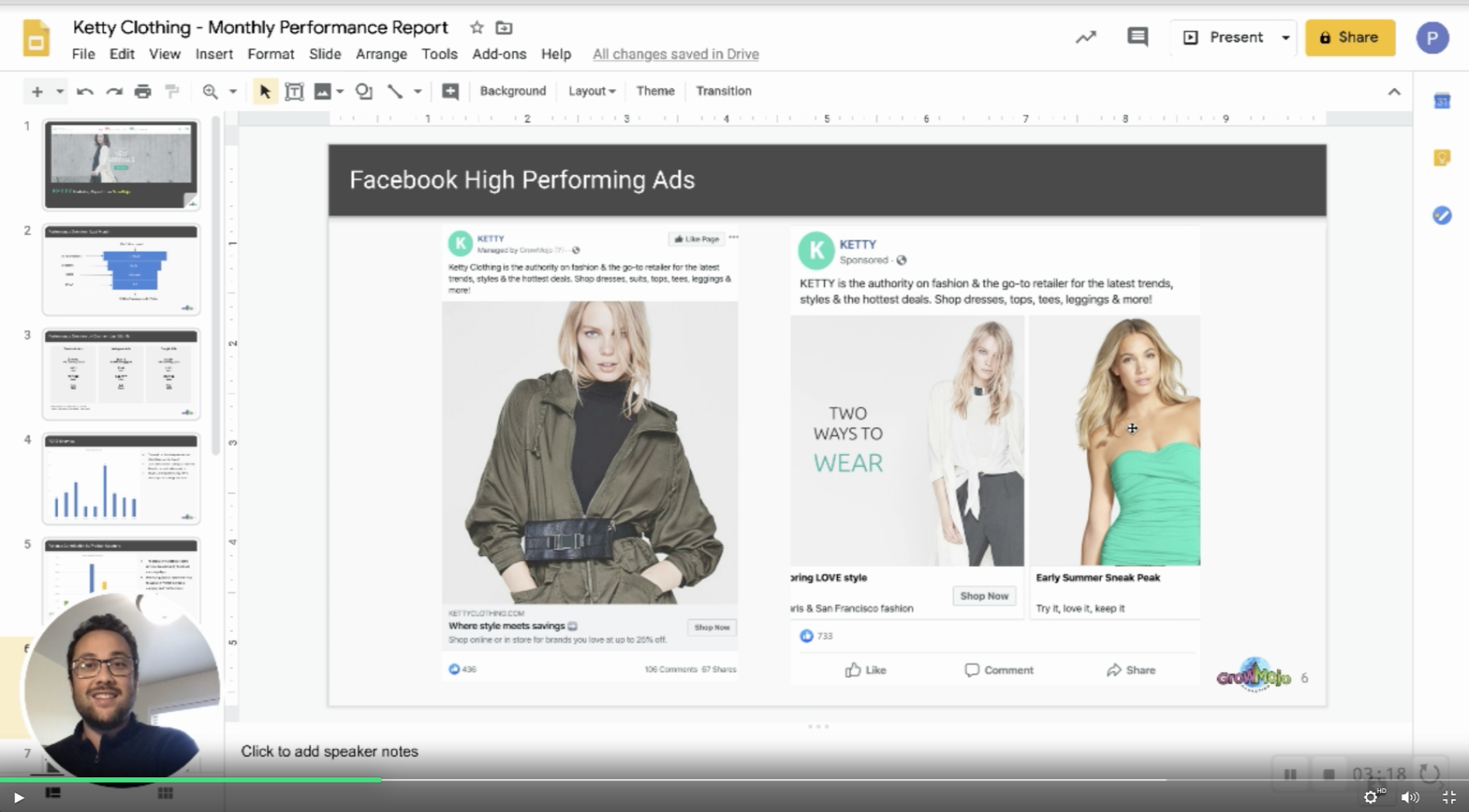Click the Google Slides home logo
Screen dimensions: 1469x812
(36, 37)
